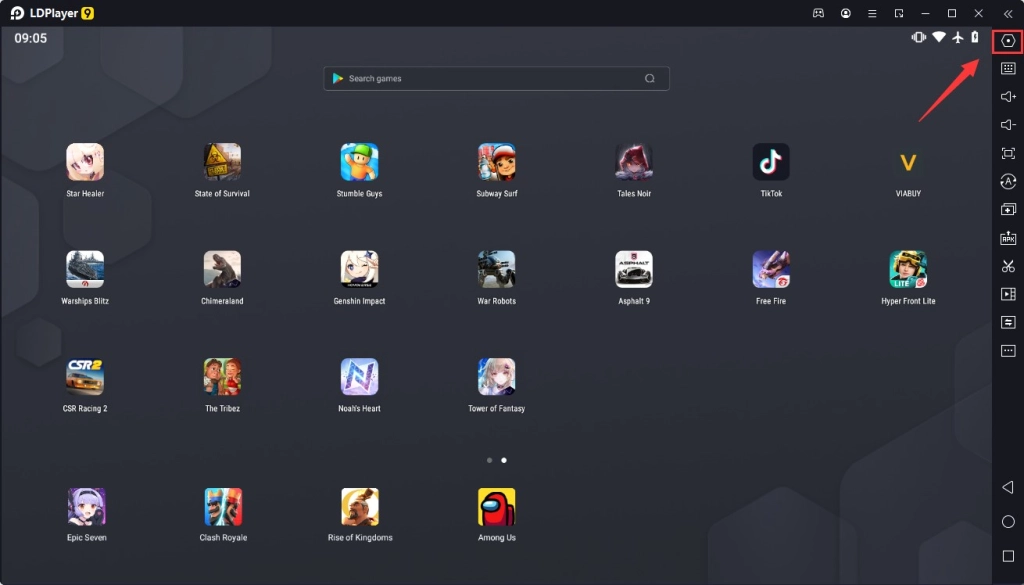Open the operation recorder (A) icon

point(1008,182)
